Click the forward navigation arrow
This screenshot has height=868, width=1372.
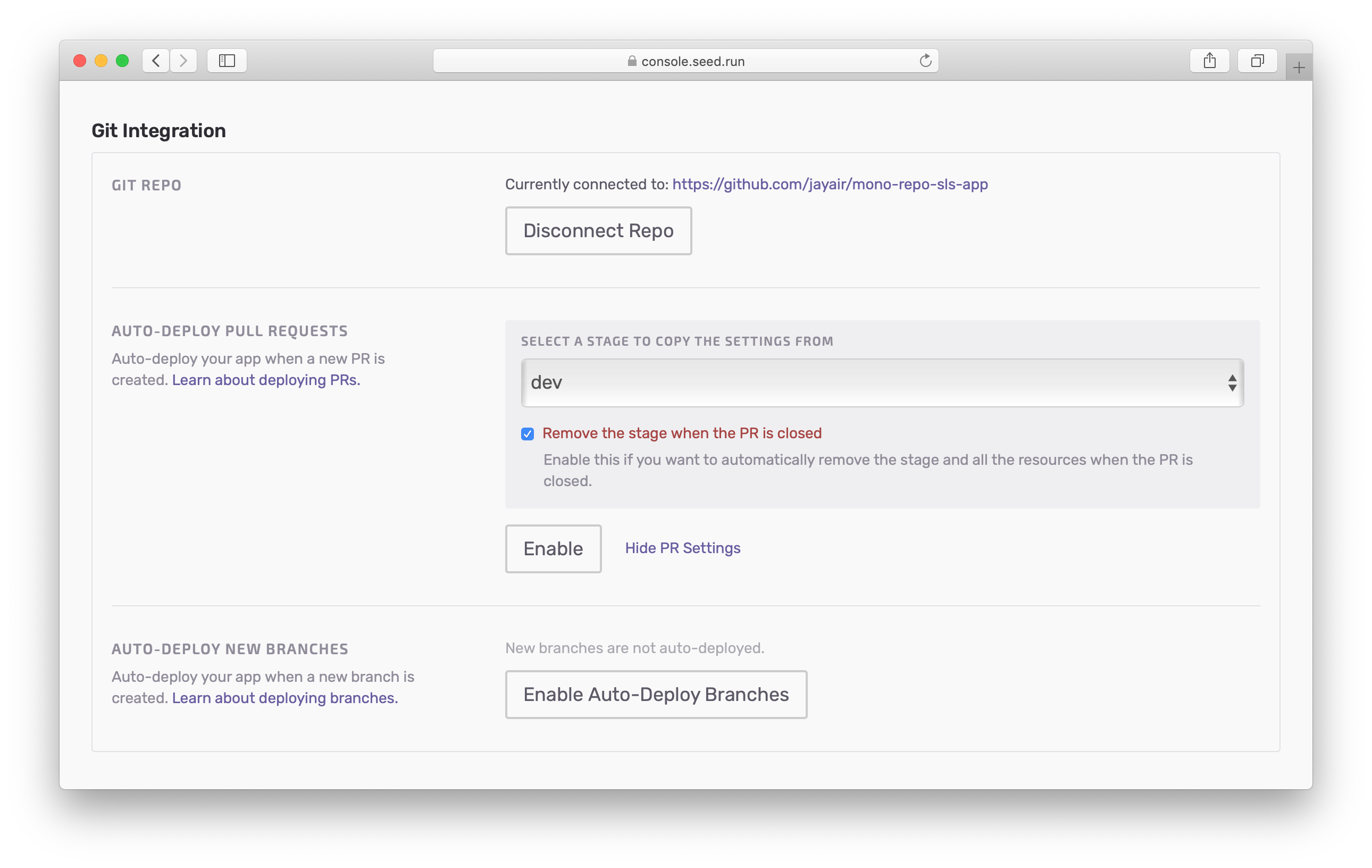(x=183, y=60)
